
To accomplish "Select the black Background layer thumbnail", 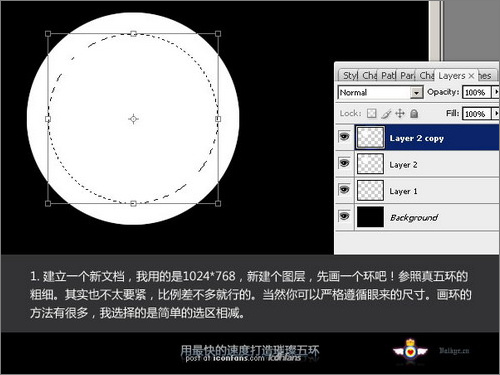I will [x=370, y=217].
